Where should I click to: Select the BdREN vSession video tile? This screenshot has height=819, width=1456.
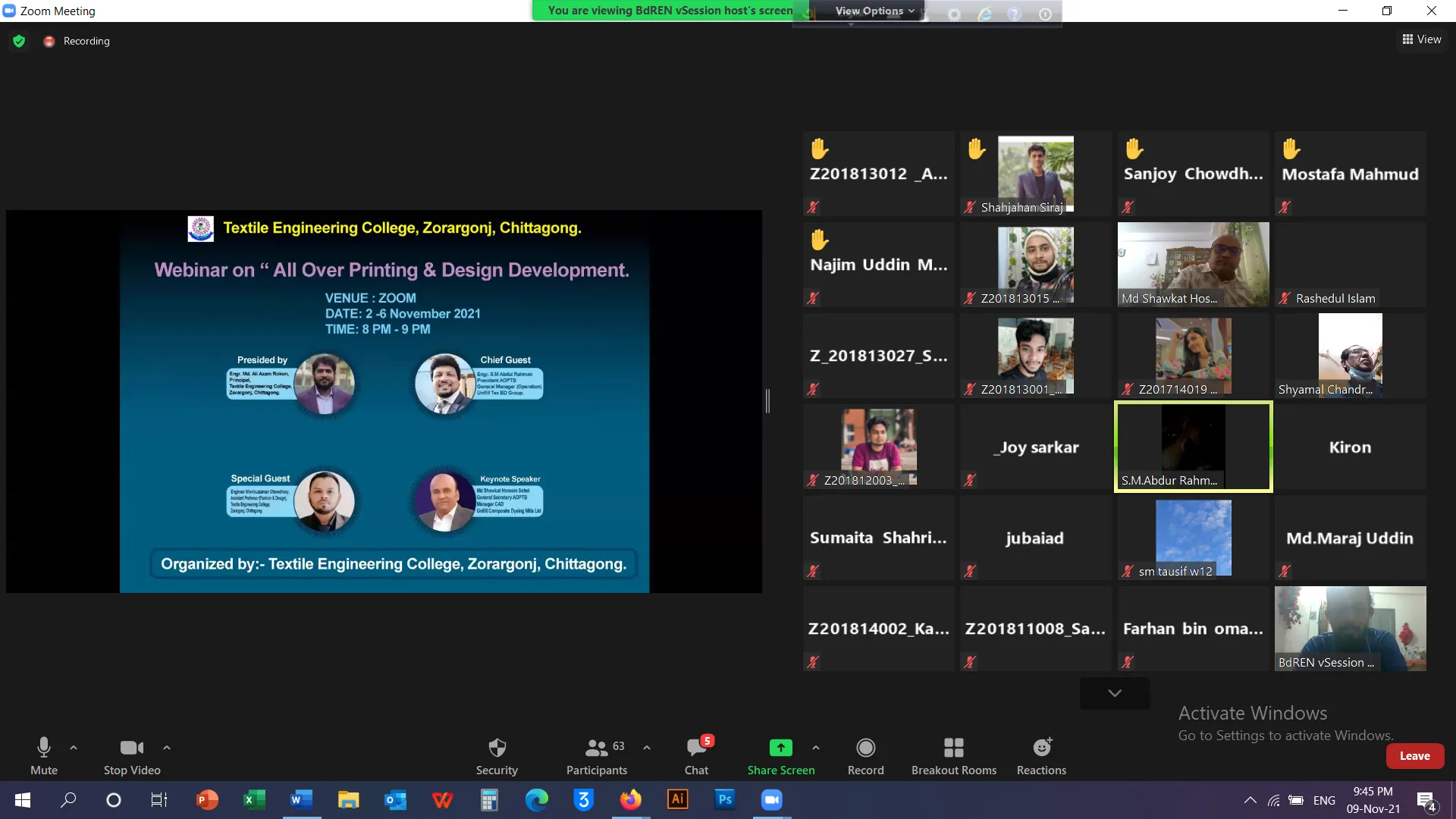[1351, 629]
